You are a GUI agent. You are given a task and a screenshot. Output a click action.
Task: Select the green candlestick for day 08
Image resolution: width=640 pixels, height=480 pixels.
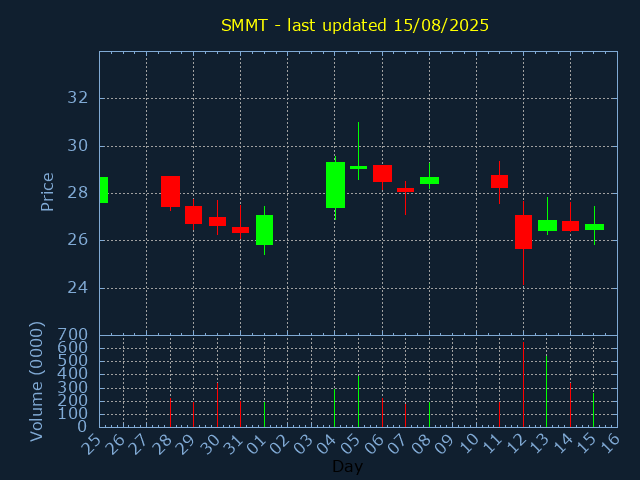point(429,180)
